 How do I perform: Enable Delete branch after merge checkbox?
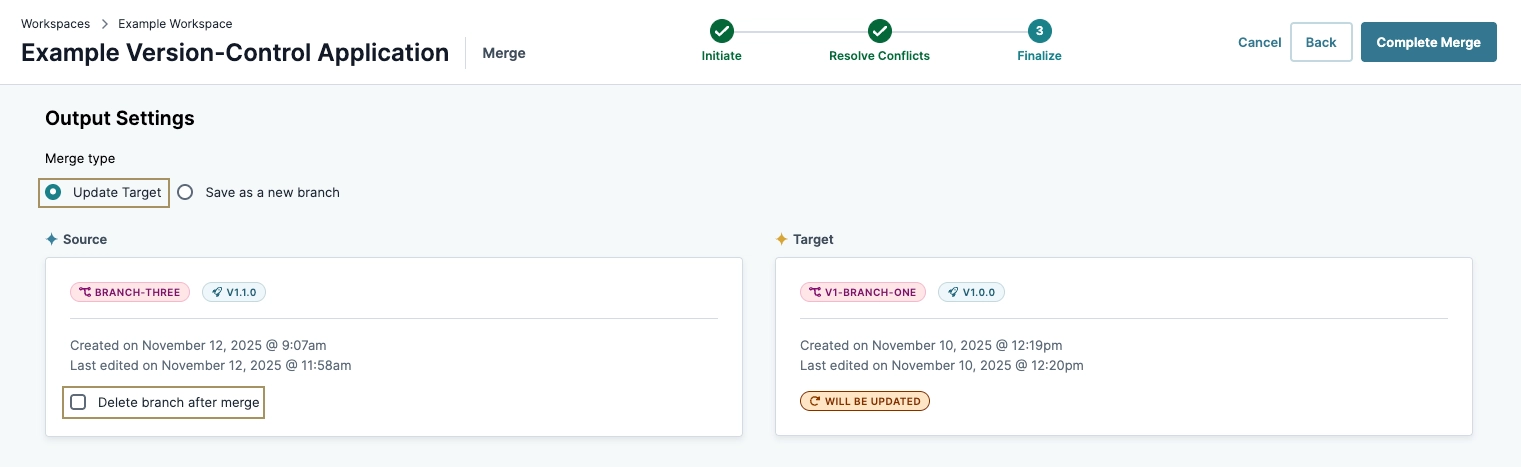78,402
